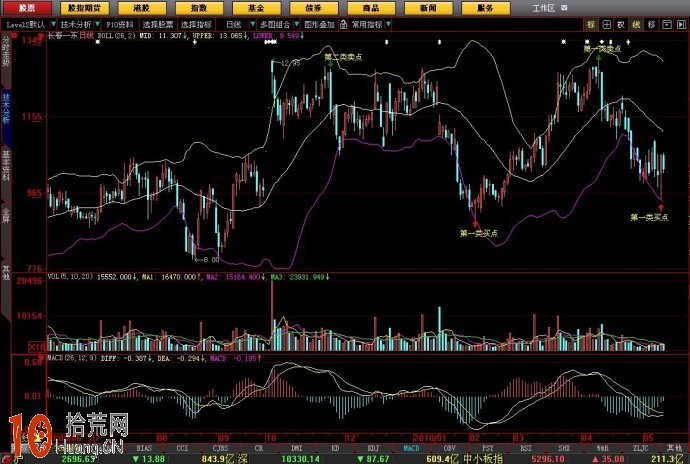Screen dimensions: 690x464
Task: Click the X10 volume scale marker
Action: click(x=37, y=347)
